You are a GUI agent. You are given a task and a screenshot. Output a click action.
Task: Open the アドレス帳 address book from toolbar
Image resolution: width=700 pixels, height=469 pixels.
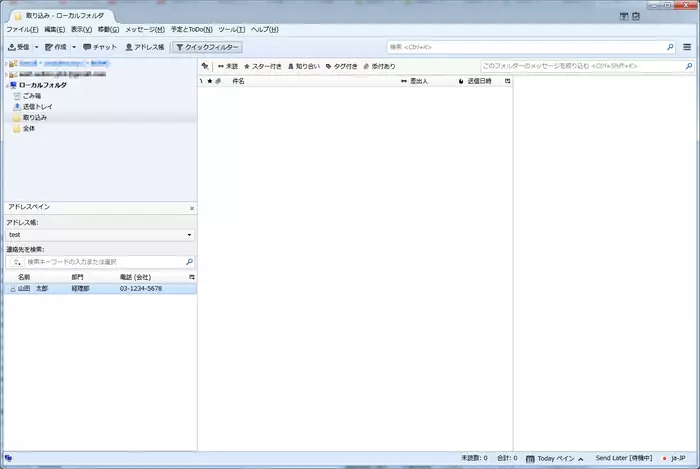[145, 47]
